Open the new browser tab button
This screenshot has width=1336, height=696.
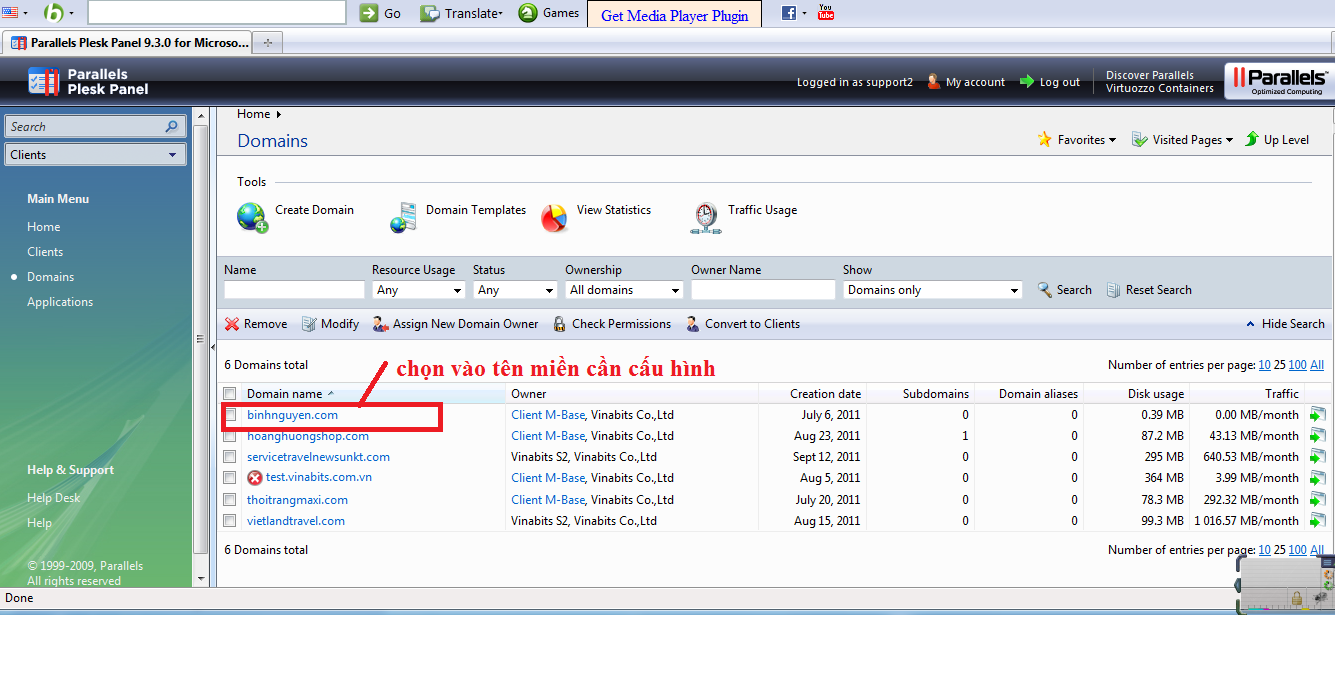tap(268, 43)
